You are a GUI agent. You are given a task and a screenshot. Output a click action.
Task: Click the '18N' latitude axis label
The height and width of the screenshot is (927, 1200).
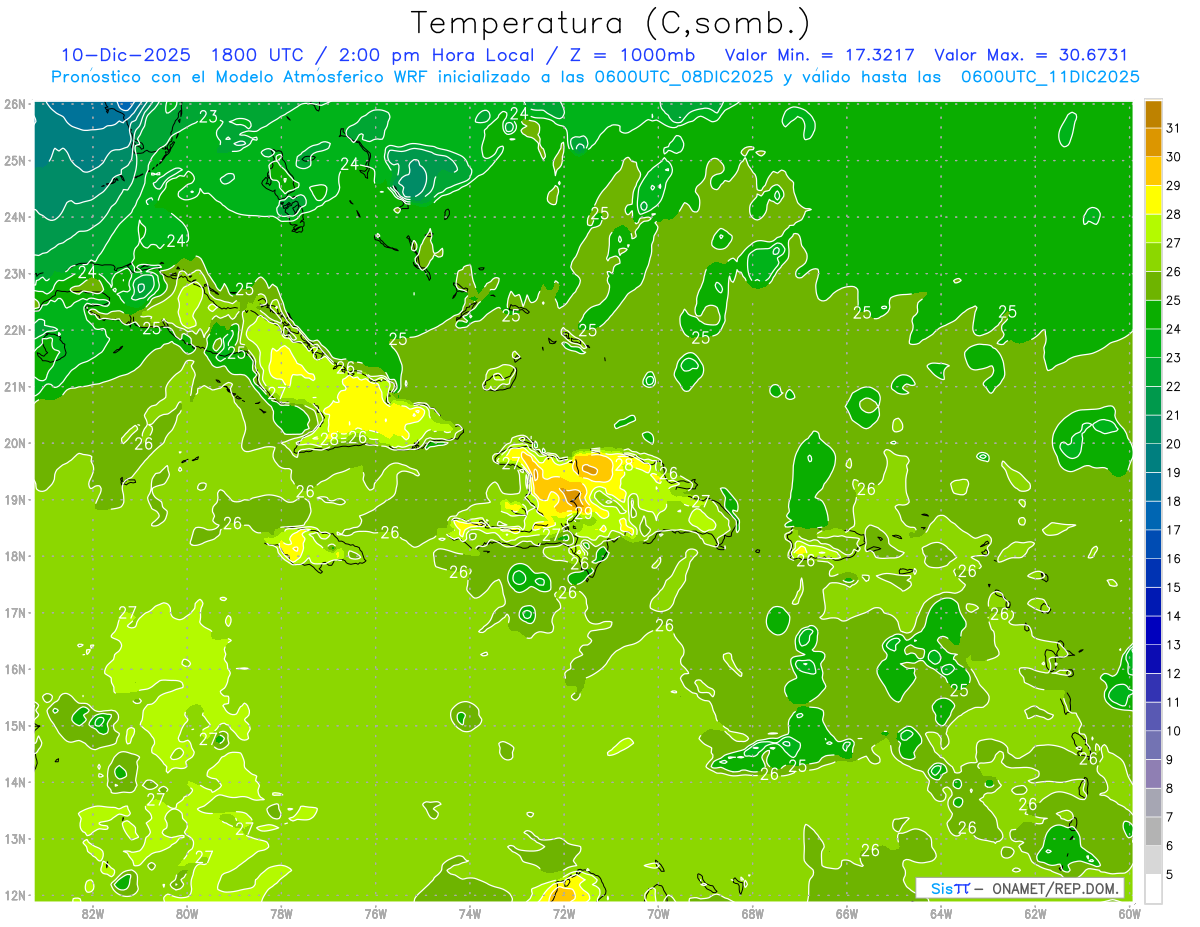15,556
